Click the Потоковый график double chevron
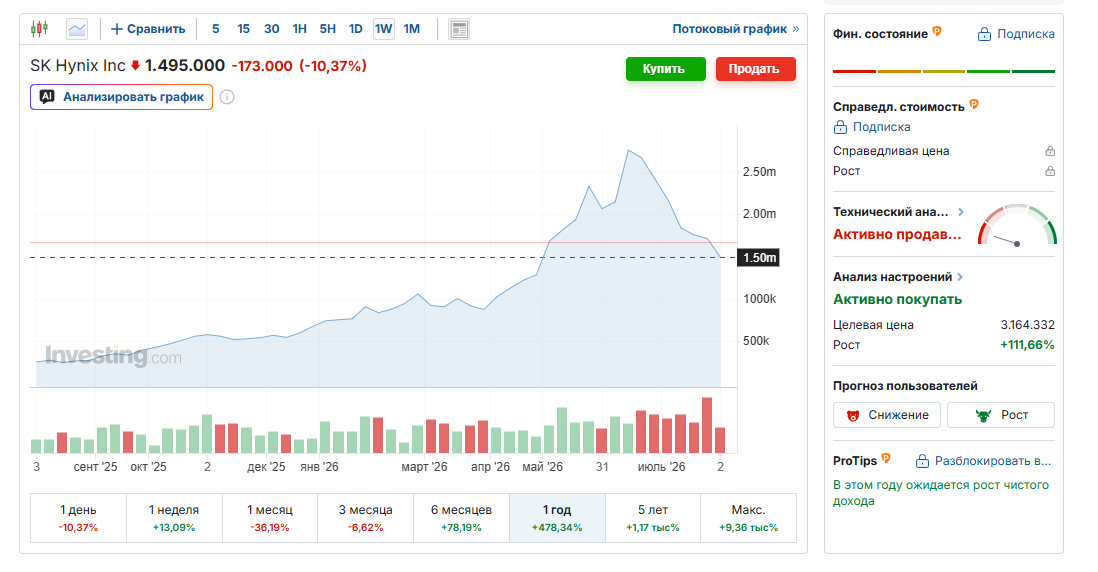 795,29
